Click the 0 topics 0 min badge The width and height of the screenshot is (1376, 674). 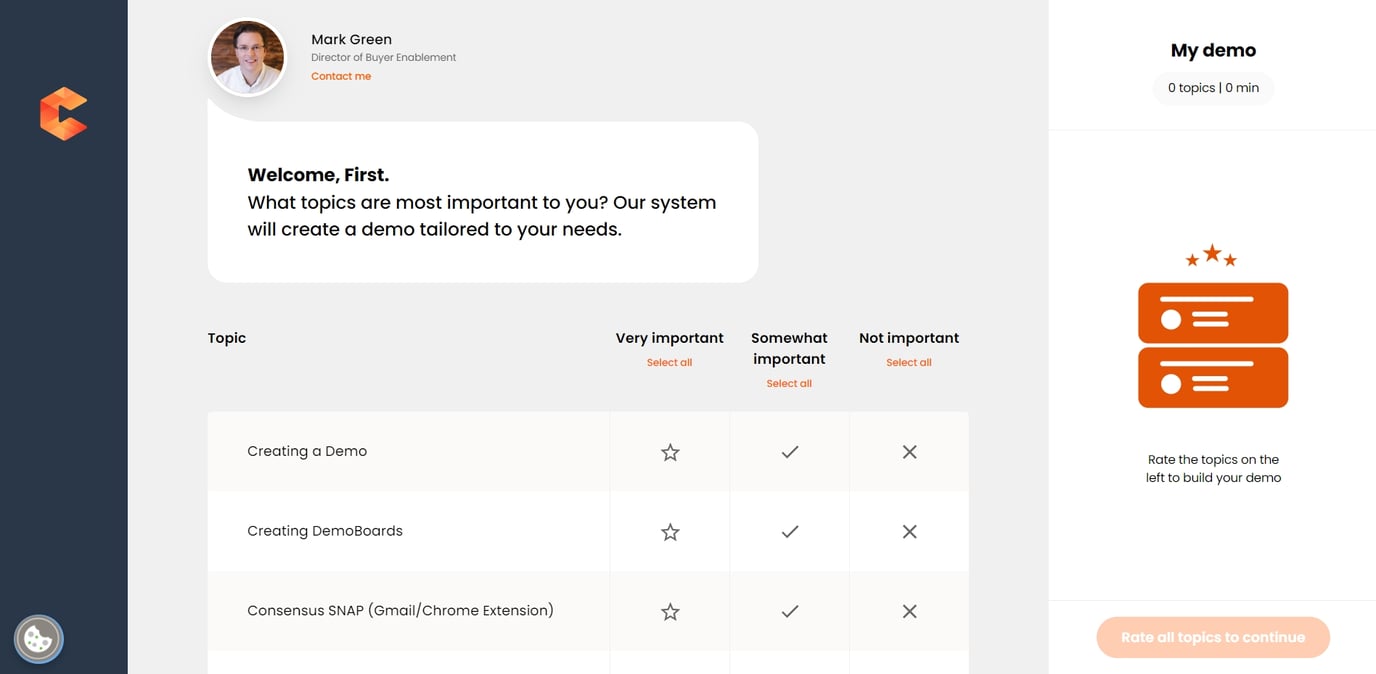1213,88
